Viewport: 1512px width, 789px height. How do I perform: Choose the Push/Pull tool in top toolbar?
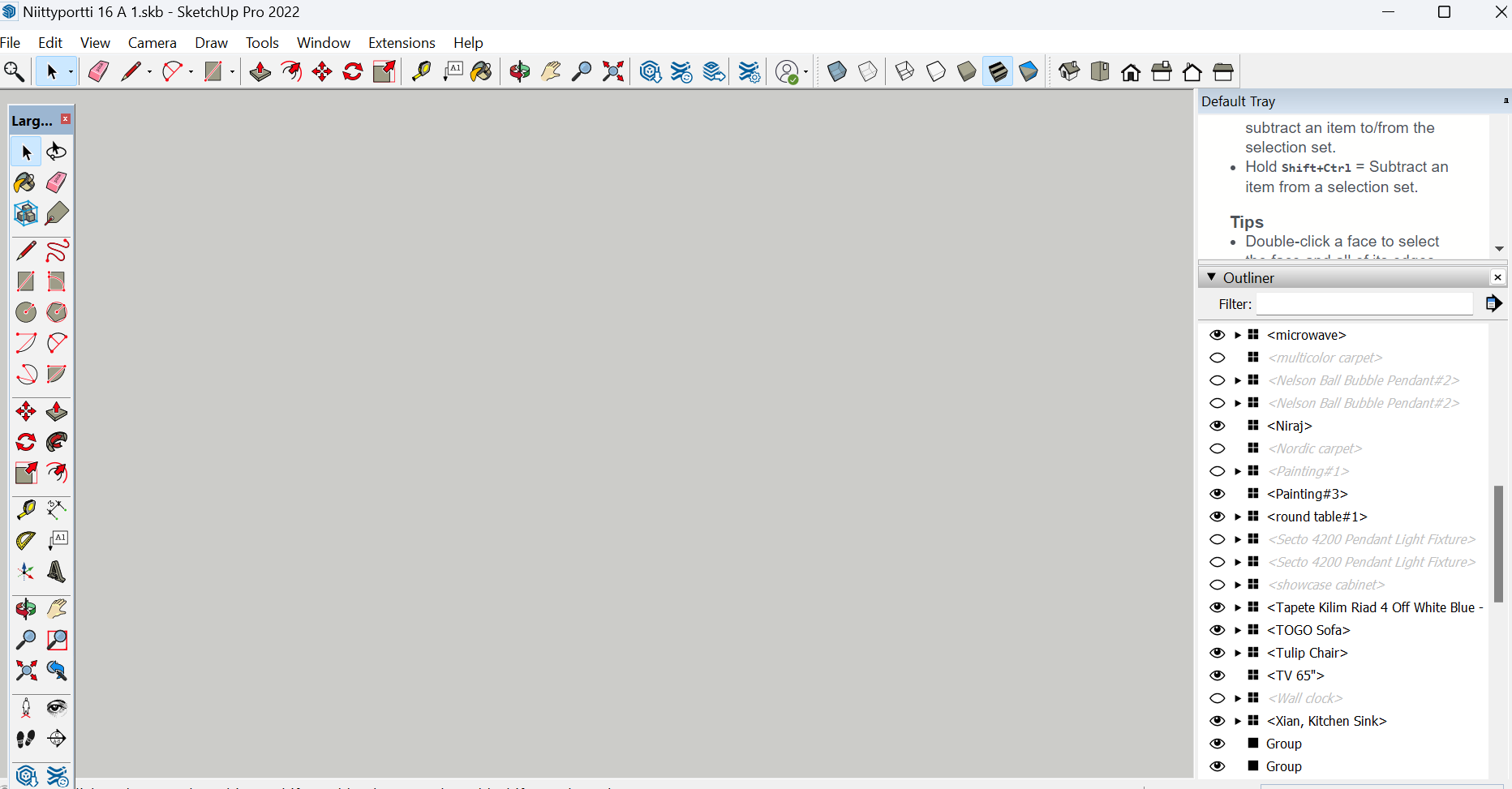tap(260, 72)
